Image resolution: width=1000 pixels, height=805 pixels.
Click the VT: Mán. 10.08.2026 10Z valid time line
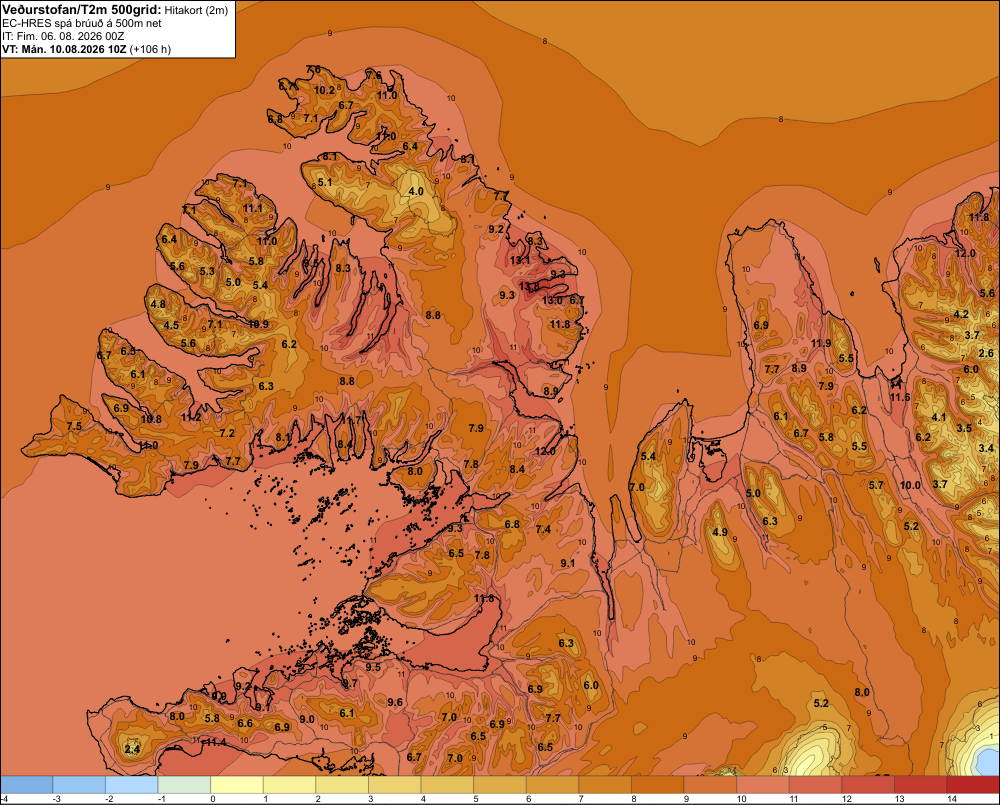tap(87, 49)
